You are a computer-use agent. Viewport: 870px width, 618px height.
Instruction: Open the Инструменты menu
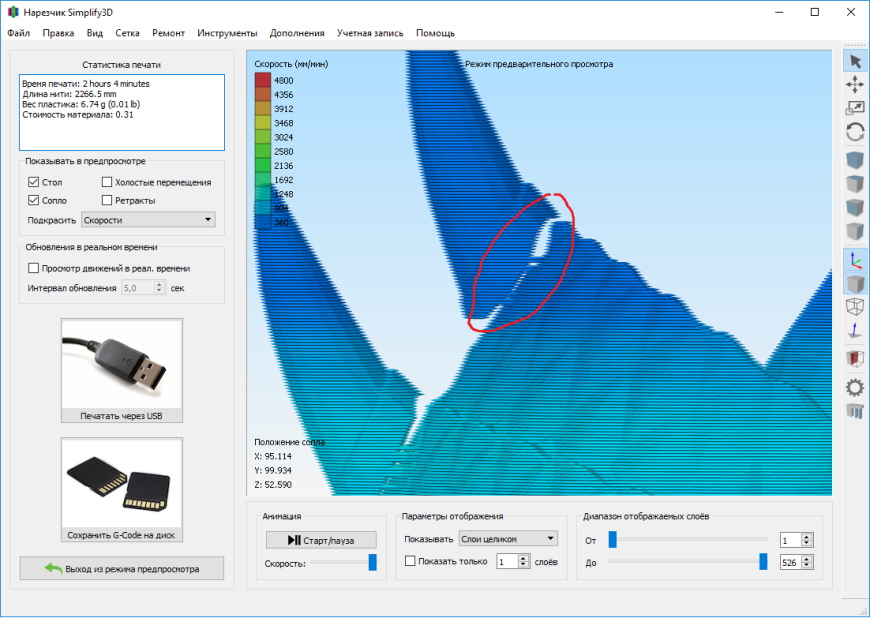tap(227, 33)
